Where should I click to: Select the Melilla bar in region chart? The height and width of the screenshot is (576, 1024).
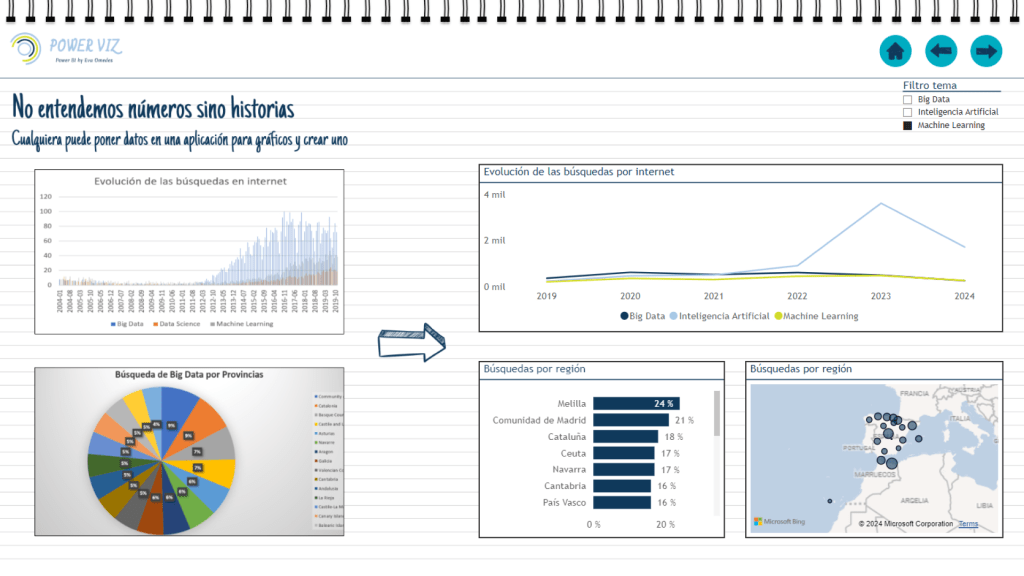pos(636,404)
